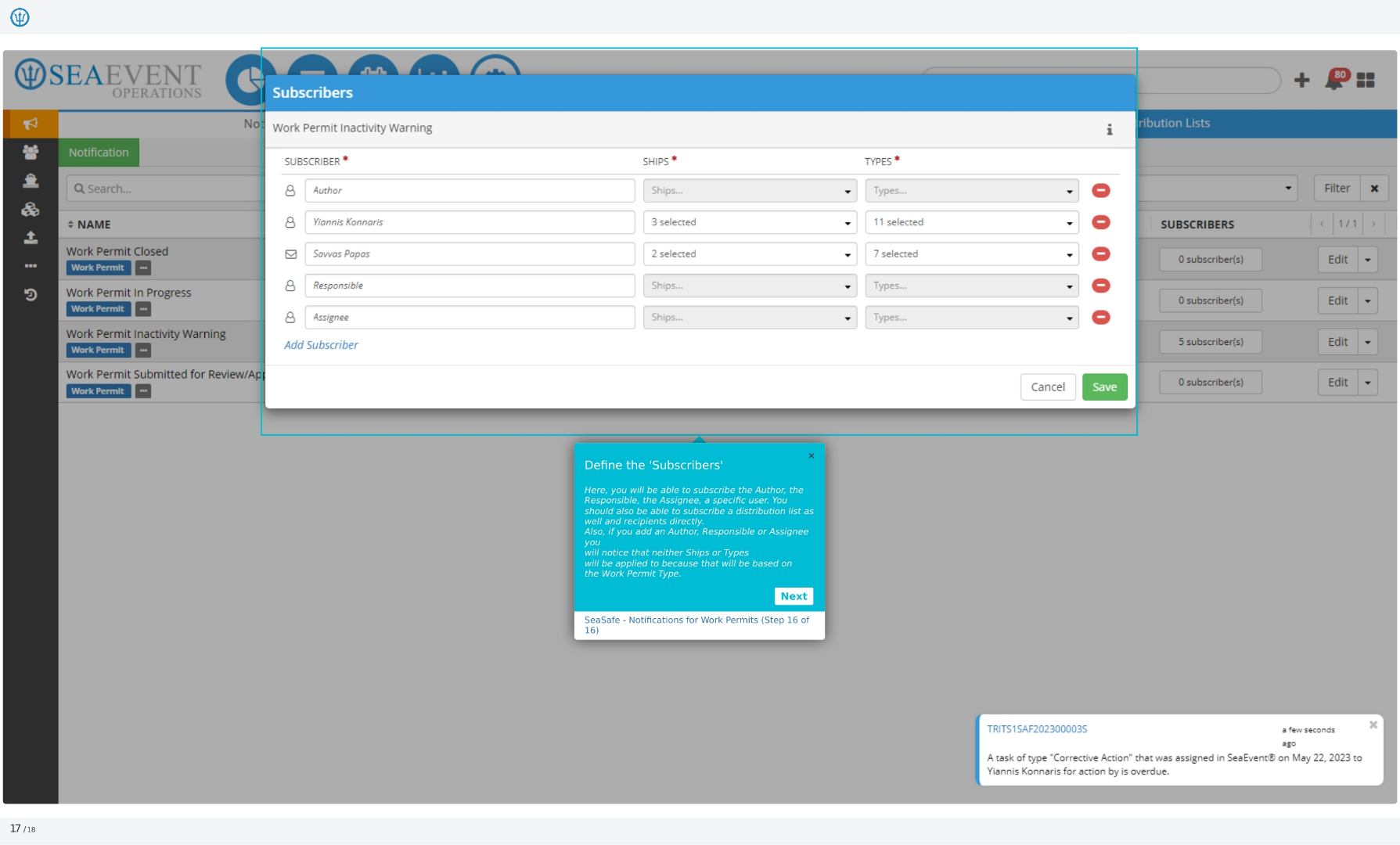Viewport: 1400px width, 845px height.
Task: Click the Author subscriber field
Action: [470, 190]
